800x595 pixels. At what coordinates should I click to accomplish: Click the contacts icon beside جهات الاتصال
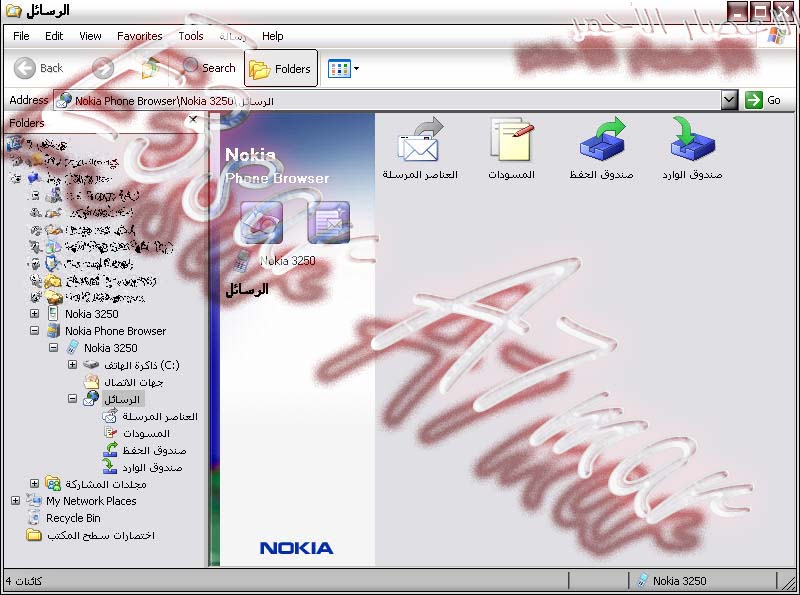(x=91, y=382)
